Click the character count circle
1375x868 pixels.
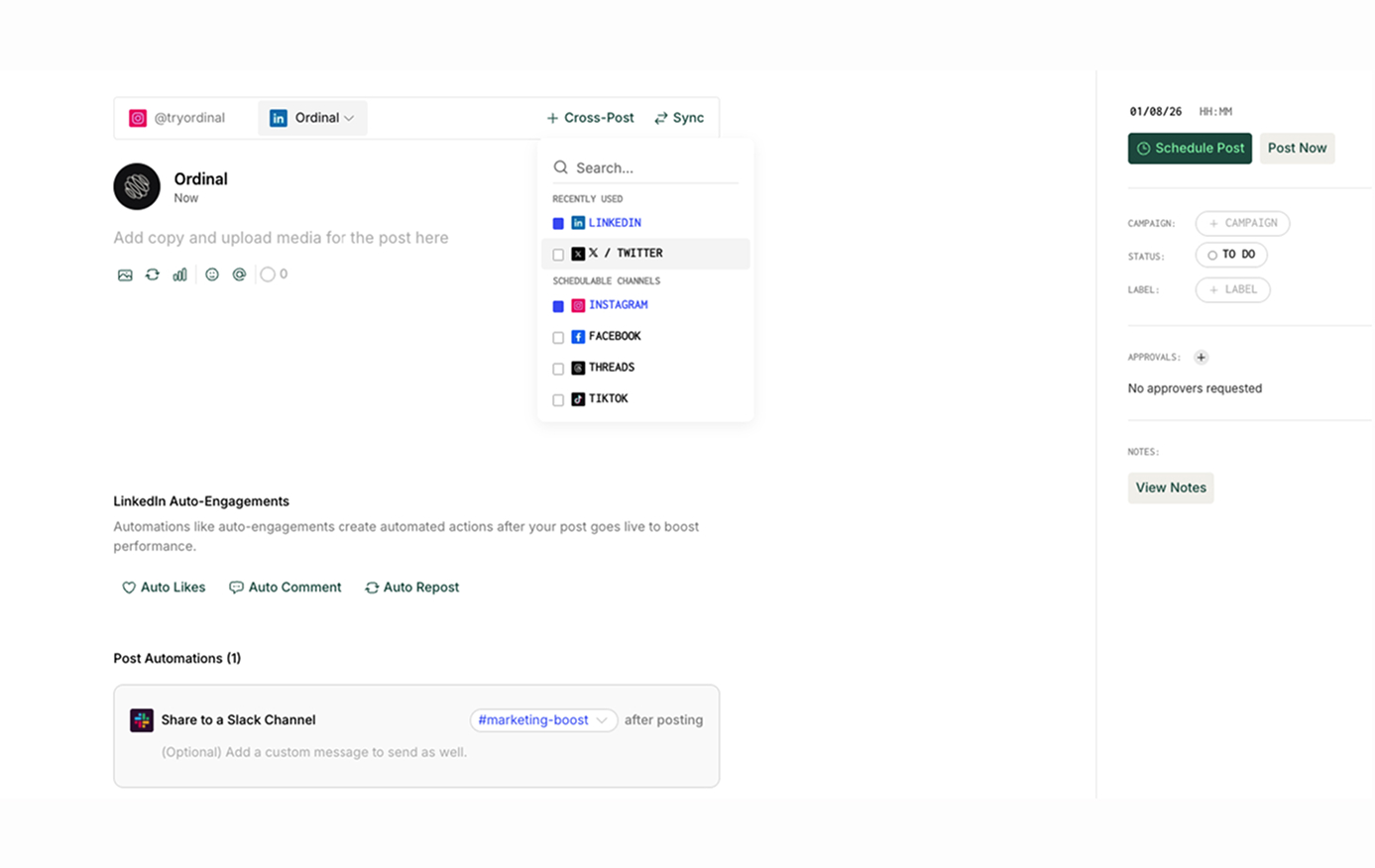pyautogui.click(x=268, y=274)
